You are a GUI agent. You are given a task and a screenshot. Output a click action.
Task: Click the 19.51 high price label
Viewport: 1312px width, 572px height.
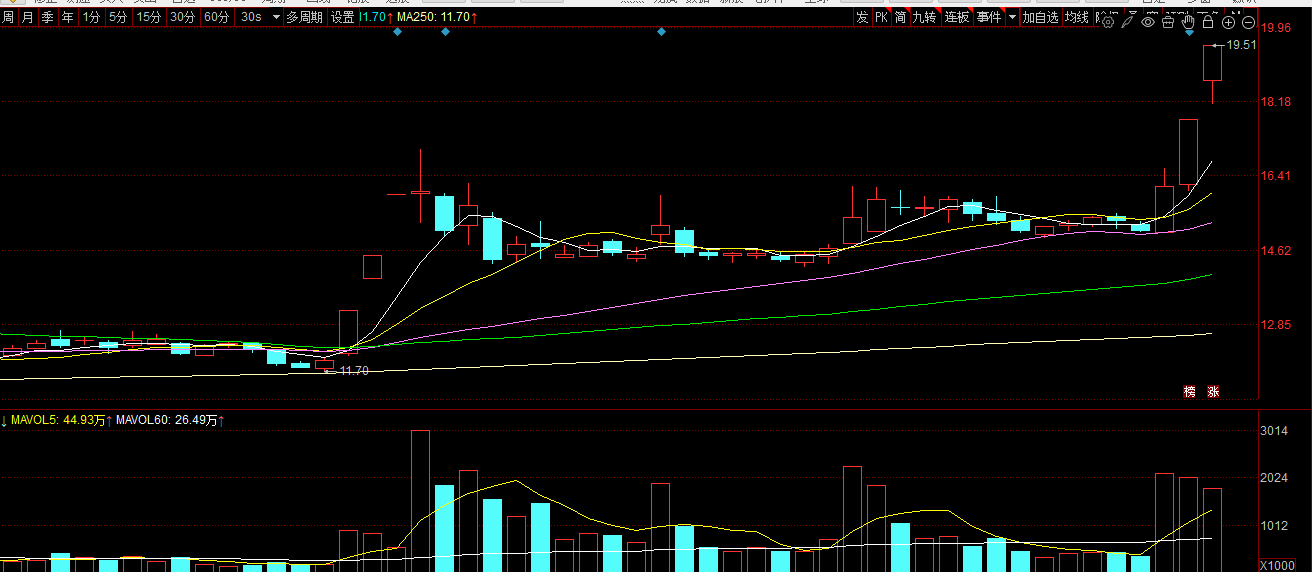point(1241,45)
